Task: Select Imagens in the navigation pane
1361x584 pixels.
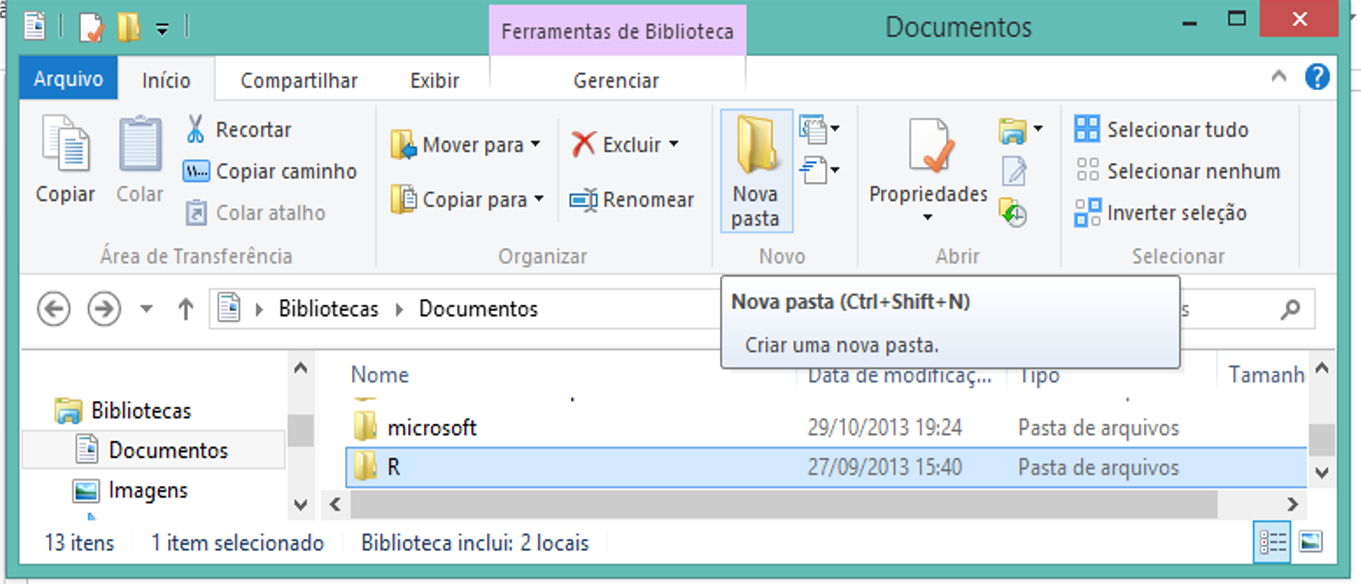Action: tap(147, 491)
